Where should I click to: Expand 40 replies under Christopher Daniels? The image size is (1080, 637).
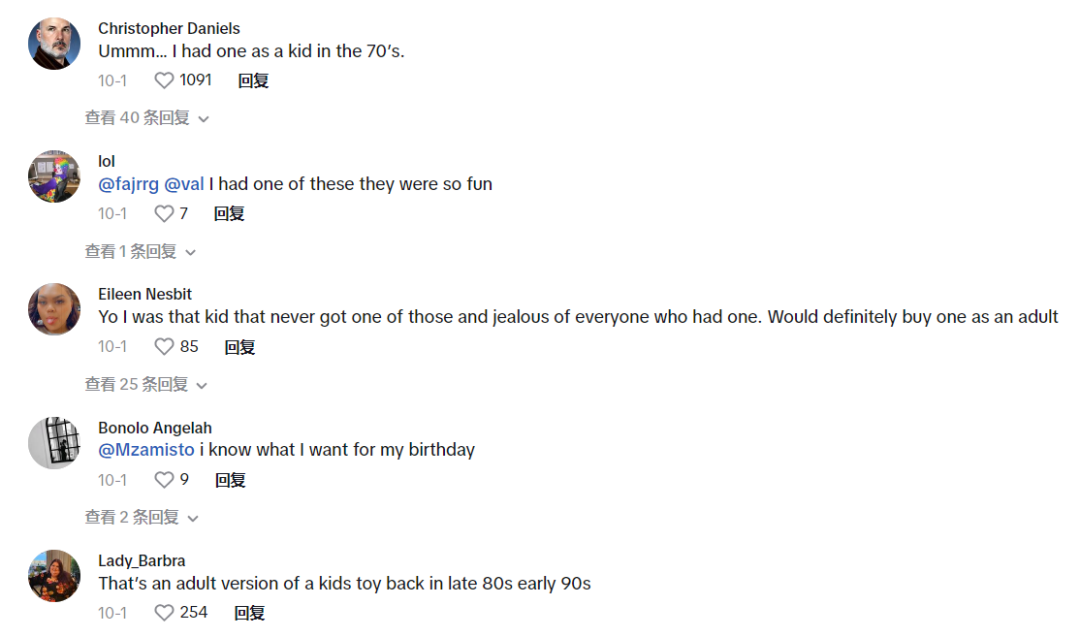click(147, 118)
